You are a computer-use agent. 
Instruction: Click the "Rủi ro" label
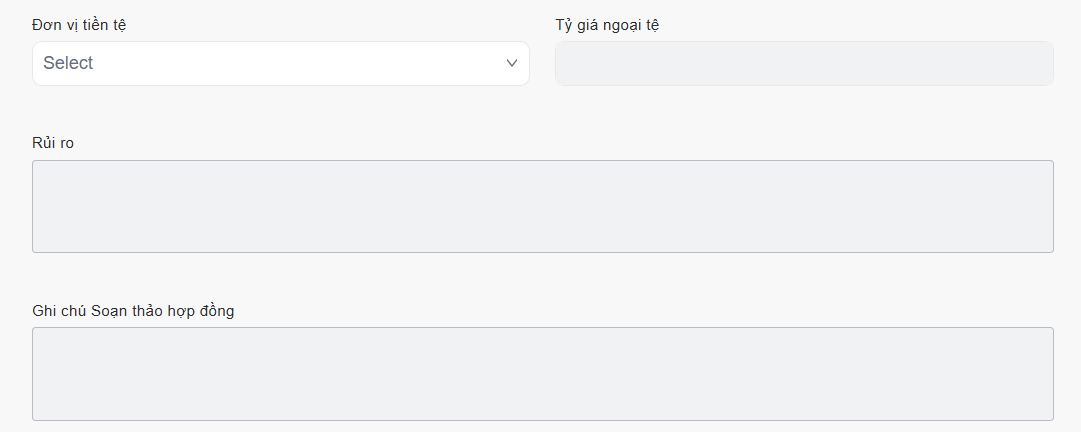(x=53, y=143)
